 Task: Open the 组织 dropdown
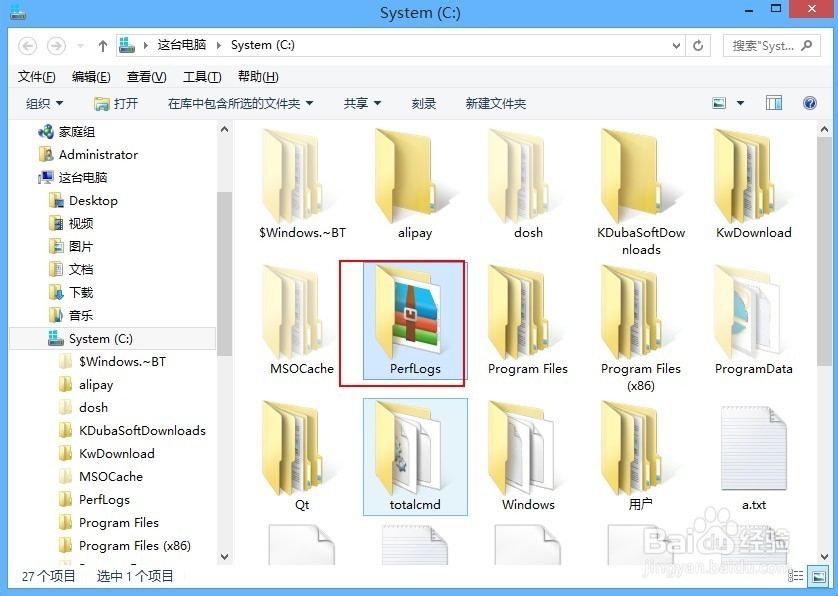coord(44,103)
